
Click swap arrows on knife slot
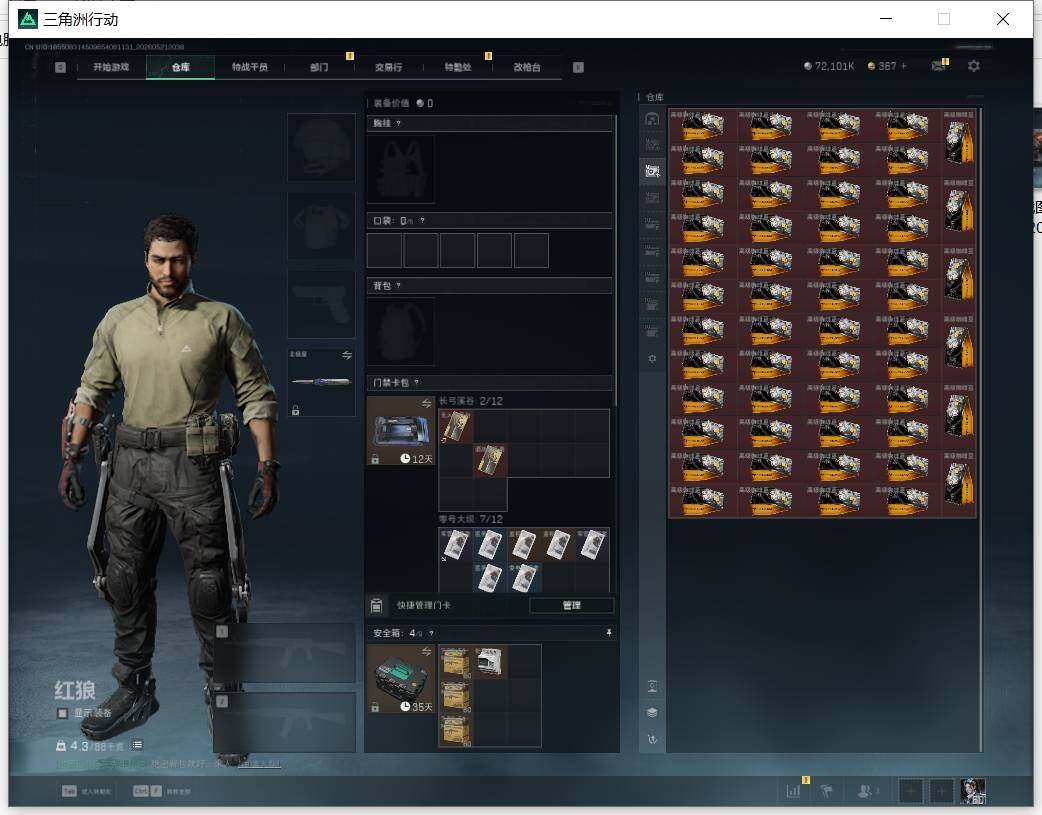tap(347, 356)
